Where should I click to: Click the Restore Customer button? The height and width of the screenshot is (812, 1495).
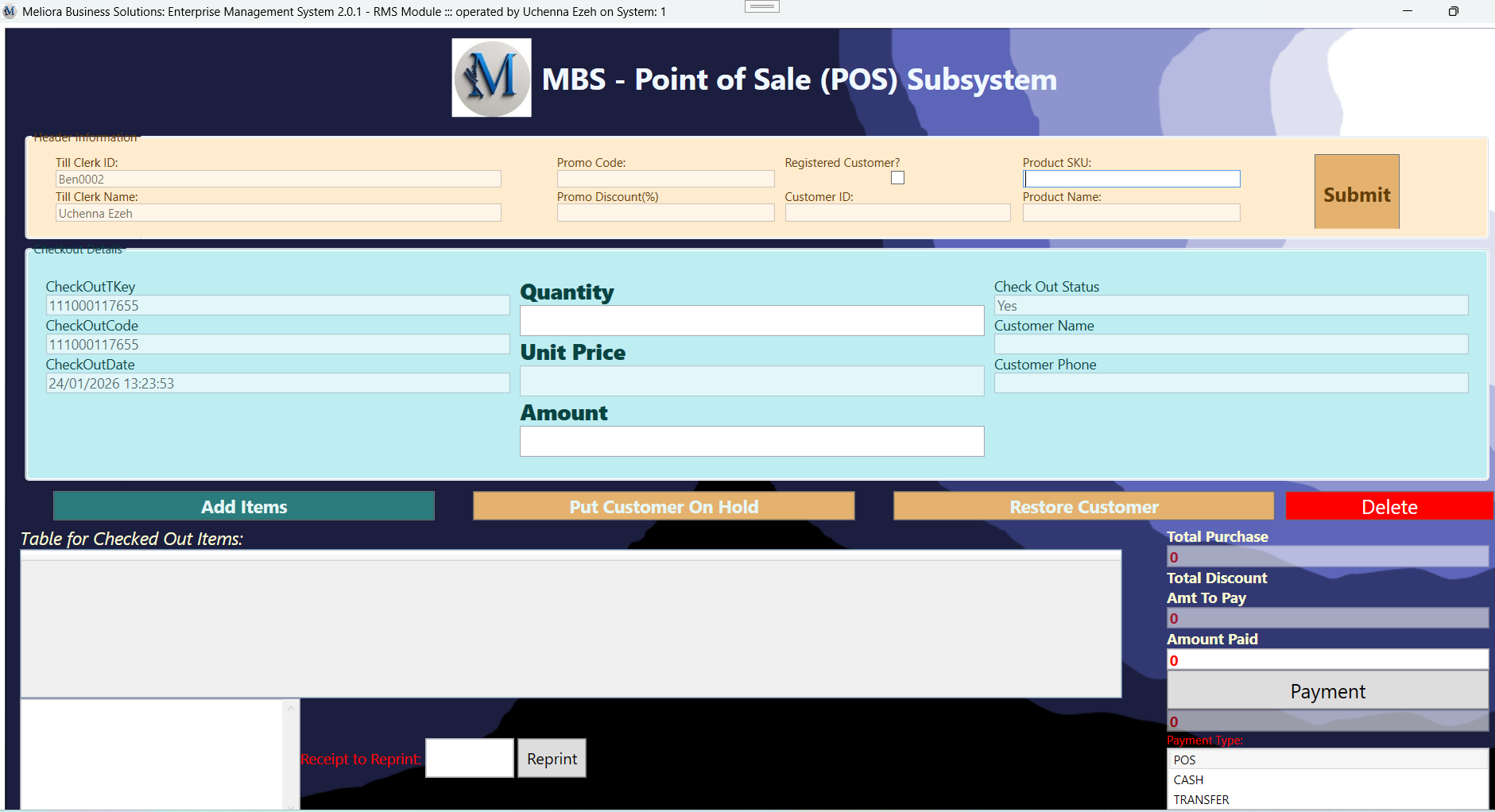point(1083,506)
